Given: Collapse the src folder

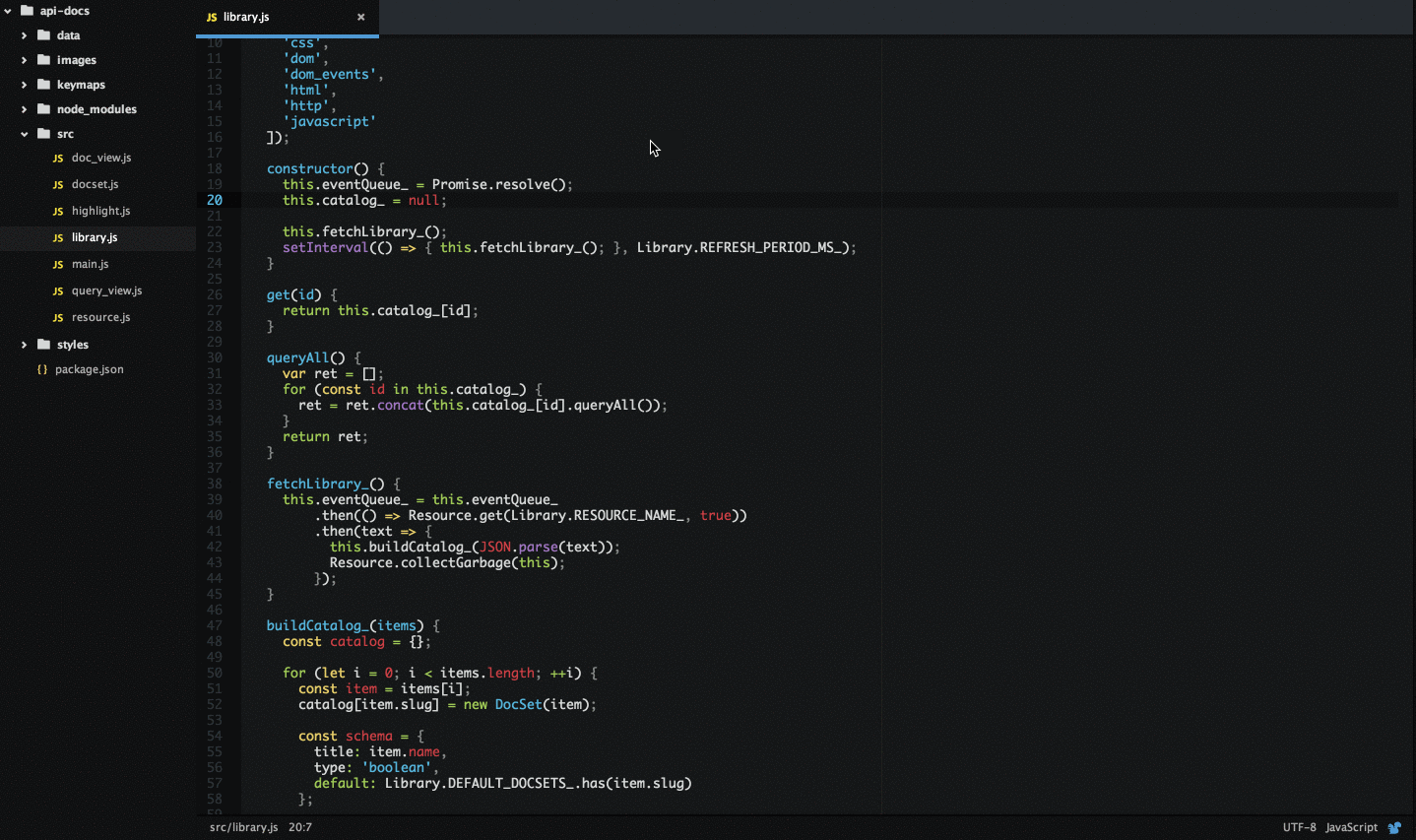Looking at the screenshot, I should [24, 134].
